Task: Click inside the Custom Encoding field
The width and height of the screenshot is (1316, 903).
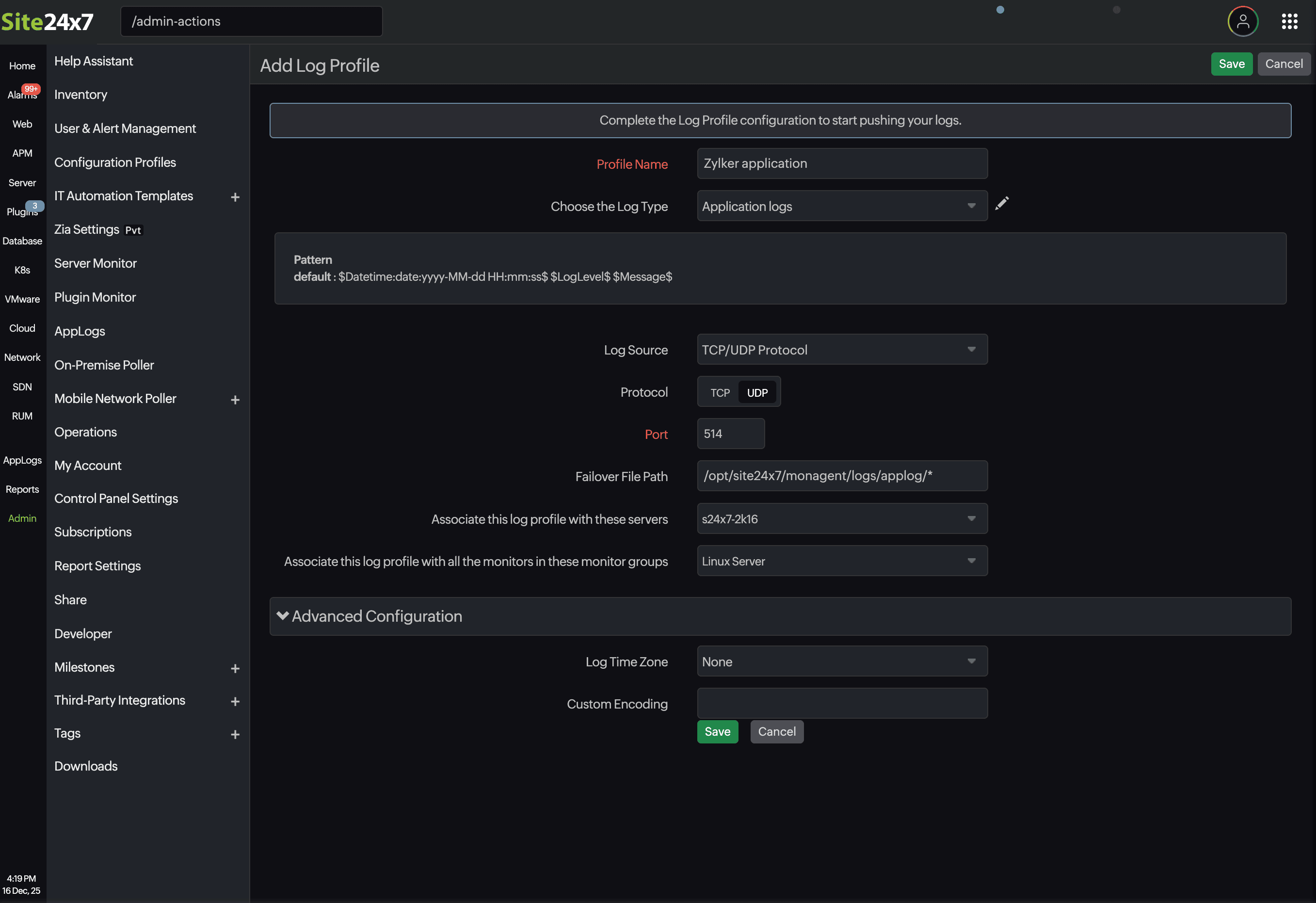Action: click(842, 703)
